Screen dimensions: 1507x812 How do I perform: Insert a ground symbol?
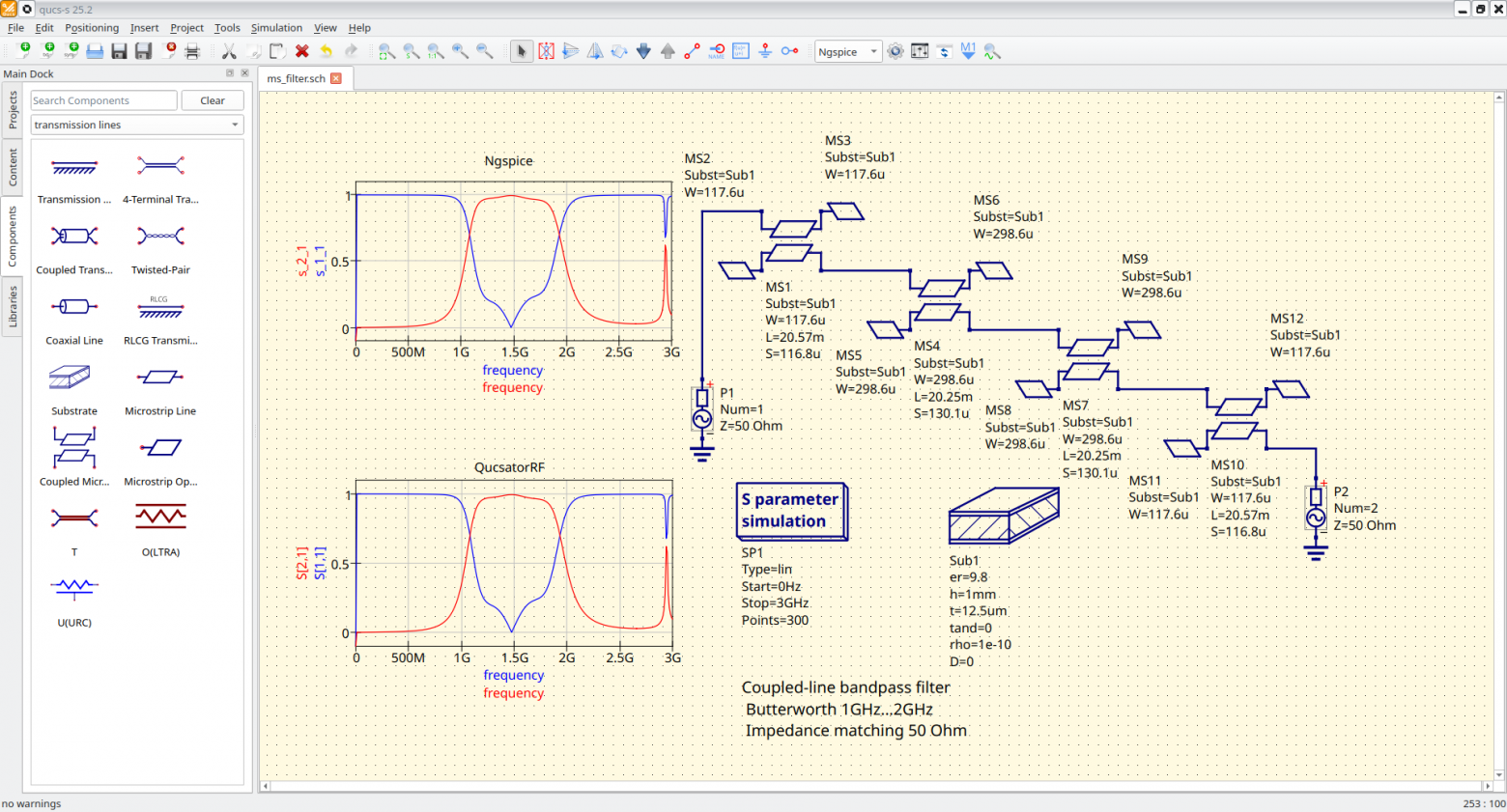coord(765,51)
